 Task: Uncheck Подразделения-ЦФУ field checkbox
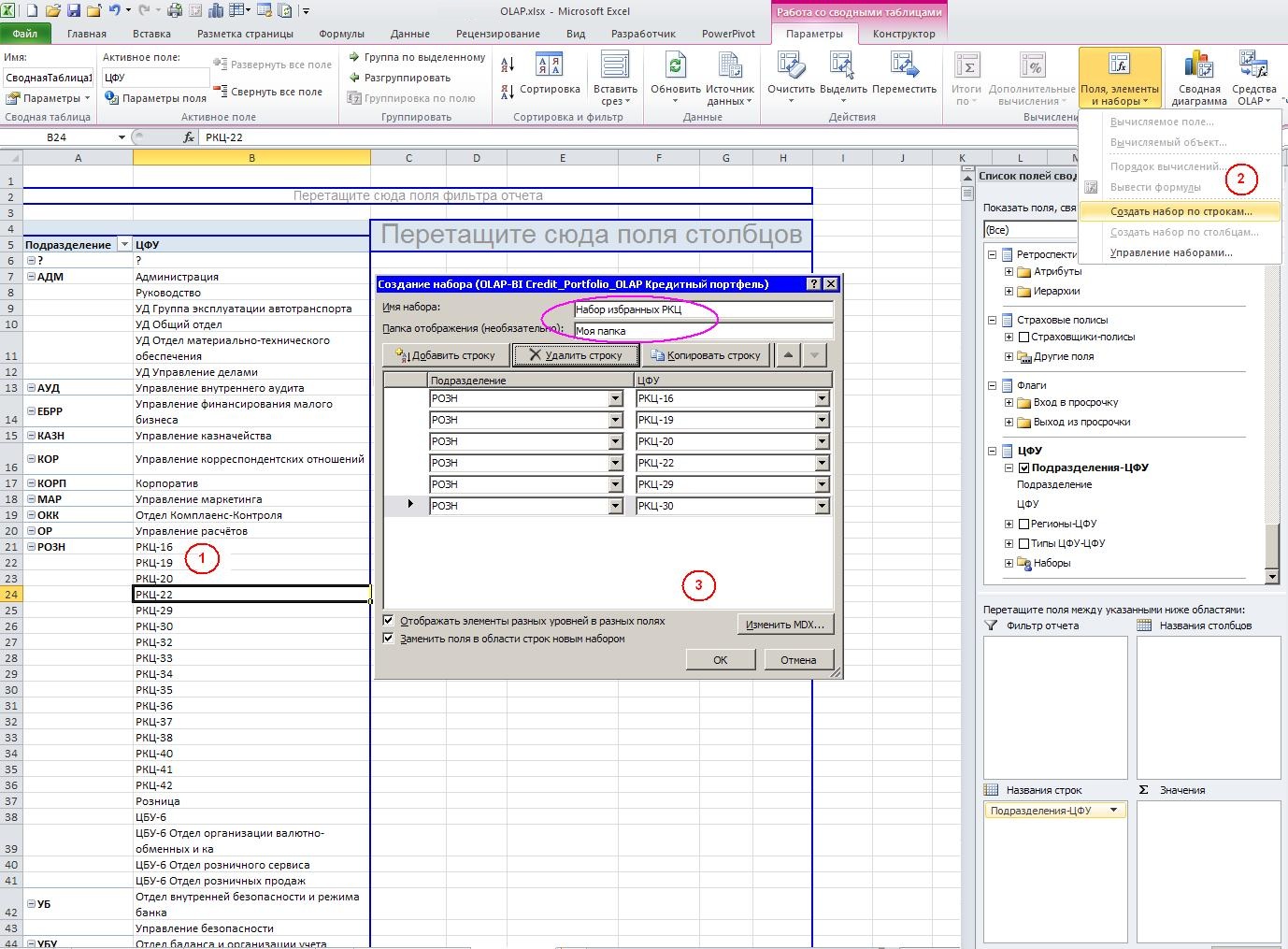(x=1024, y=467)
